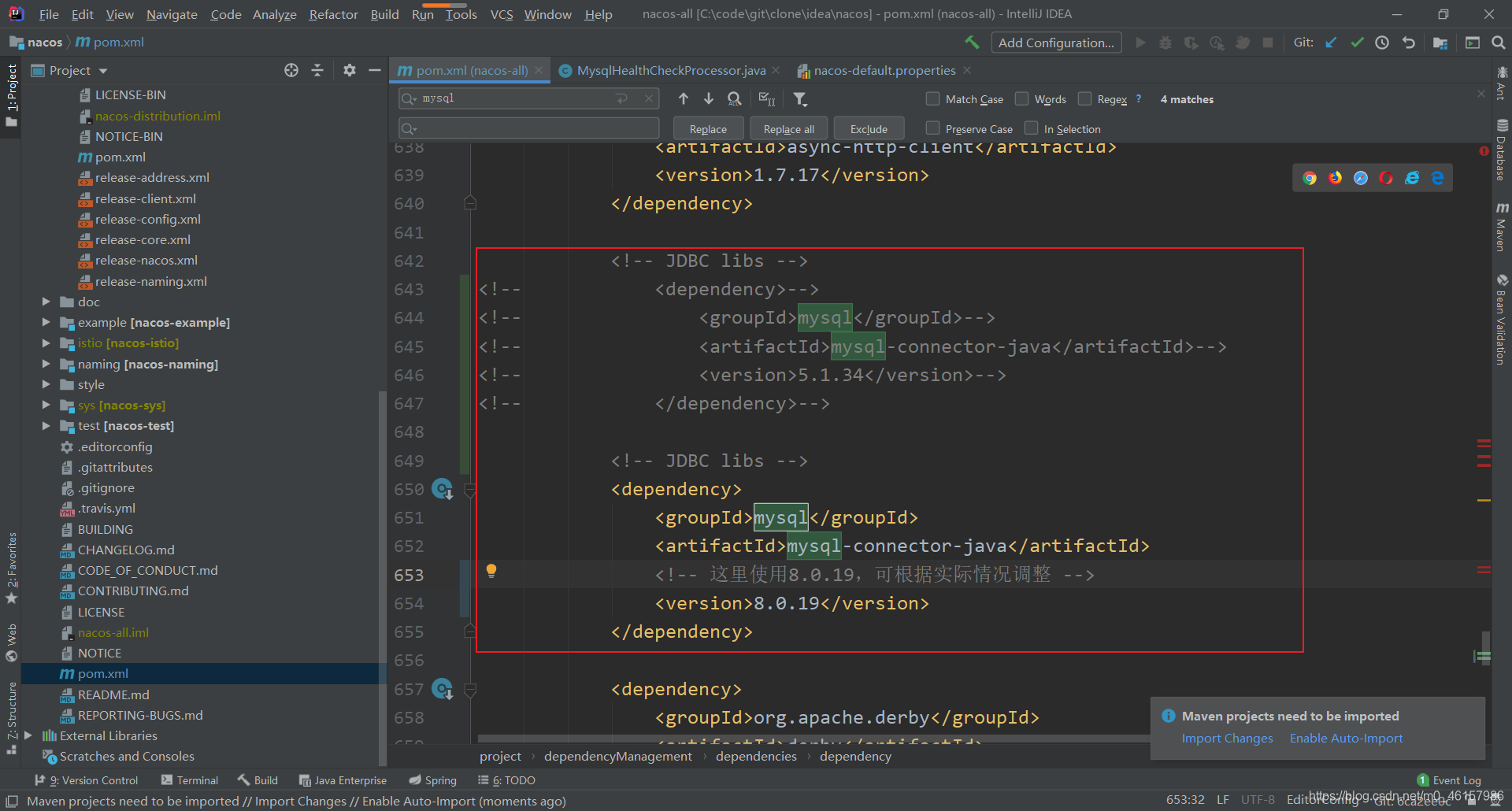Screen dimensions: 1512x811
Task: Click Import Changes link
Action: coord(1227,739)
